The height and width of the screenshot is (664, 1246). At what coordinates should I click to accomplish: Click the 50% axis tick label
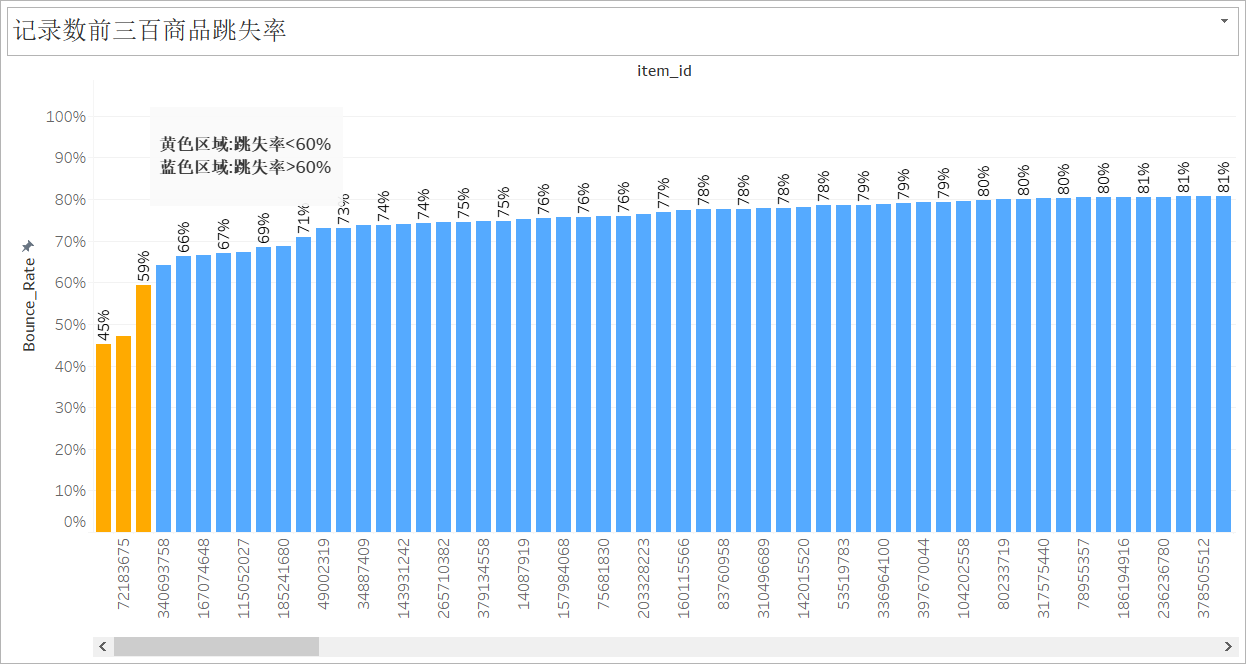pyautogui.click(x=70, y=325)
